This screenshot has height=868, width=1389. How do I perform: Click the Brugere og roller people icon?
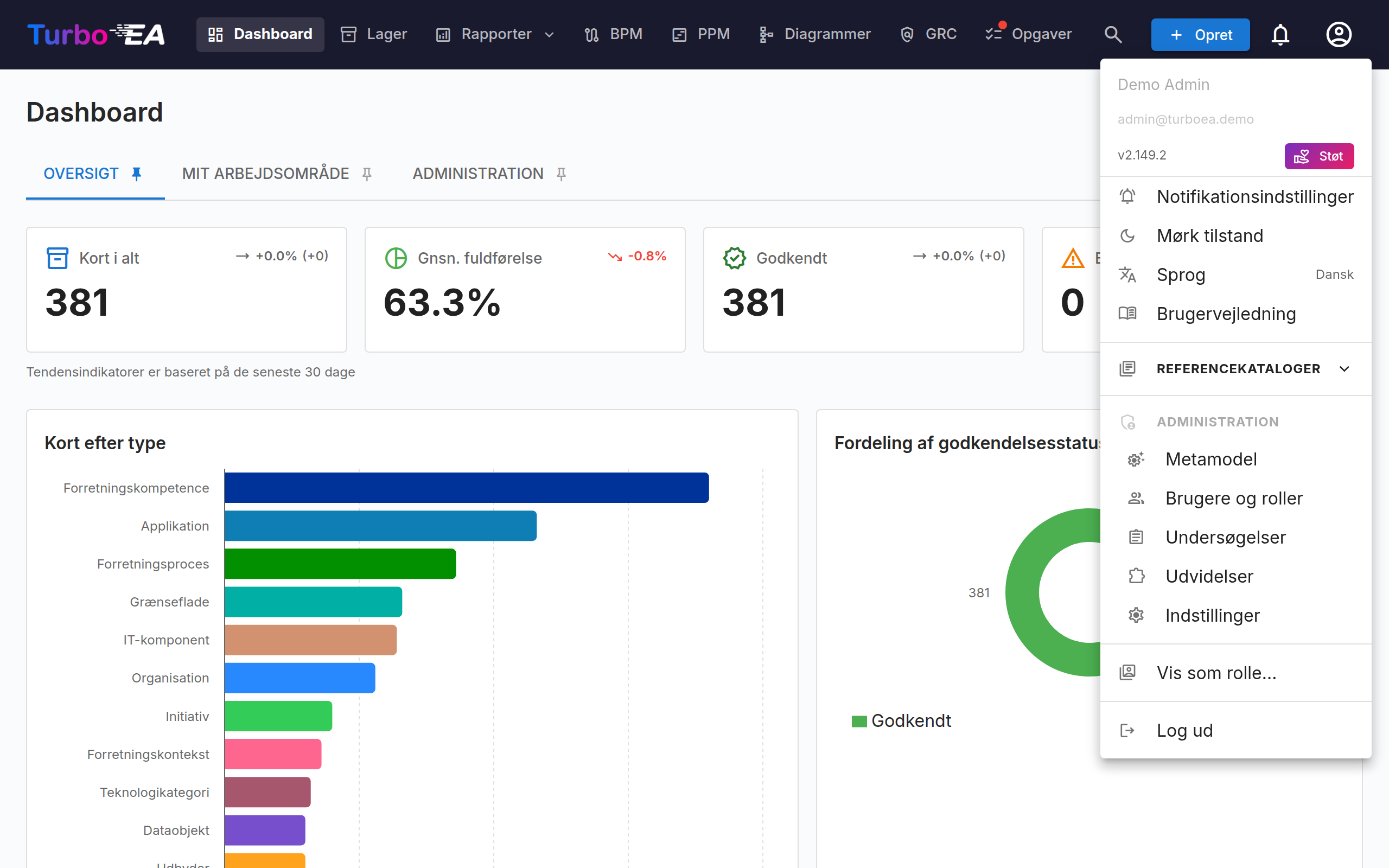coord(1135,499)
